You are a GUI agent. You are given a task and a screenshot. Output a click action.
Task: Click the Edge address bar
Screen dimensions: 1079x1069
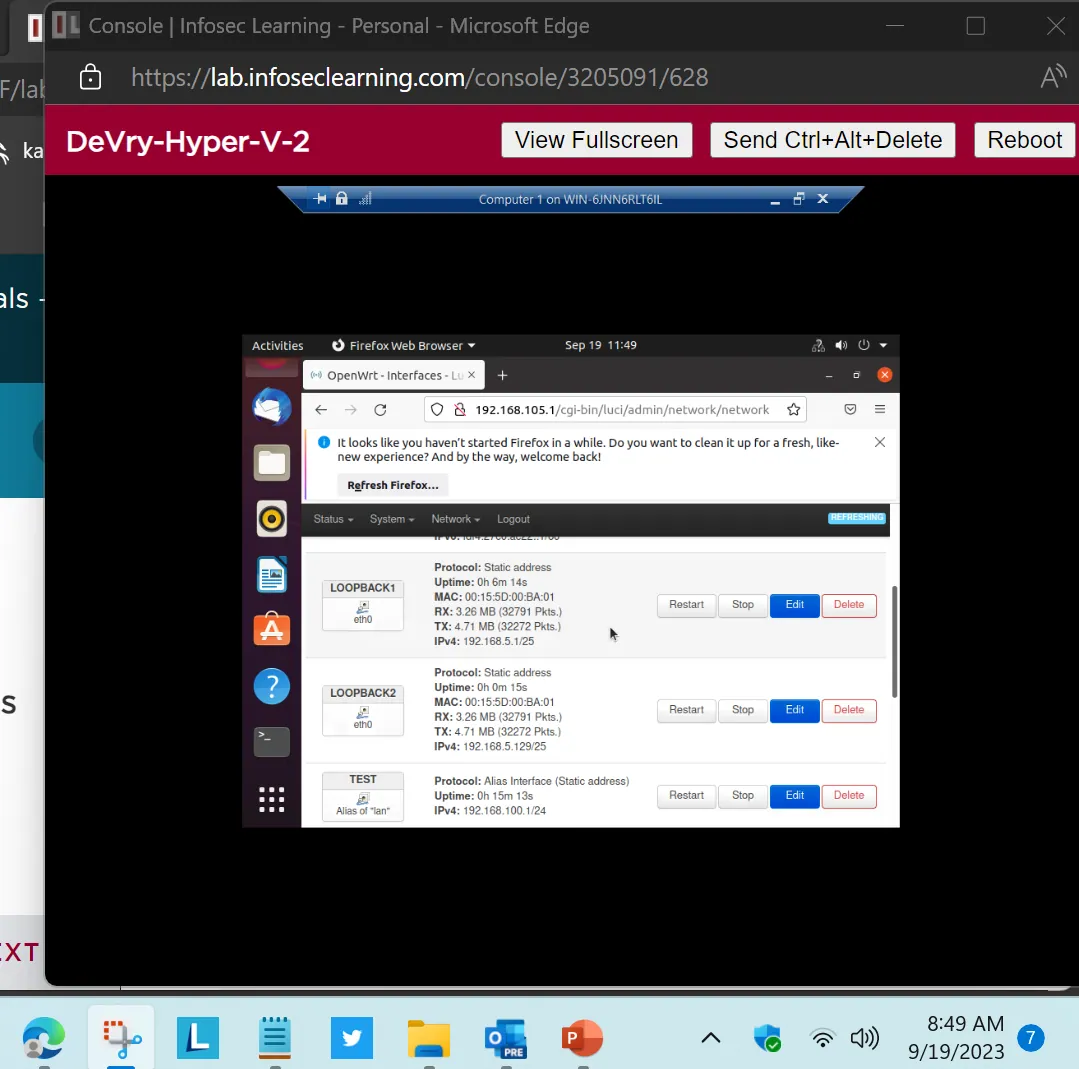pos(419,77)
